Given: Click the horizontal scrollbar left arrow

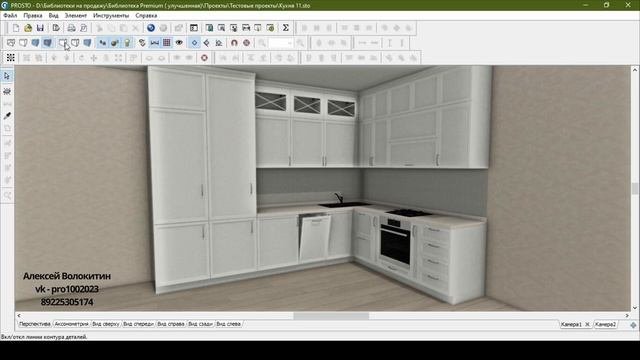Looking at the screenshot, I should coord(19,316).
